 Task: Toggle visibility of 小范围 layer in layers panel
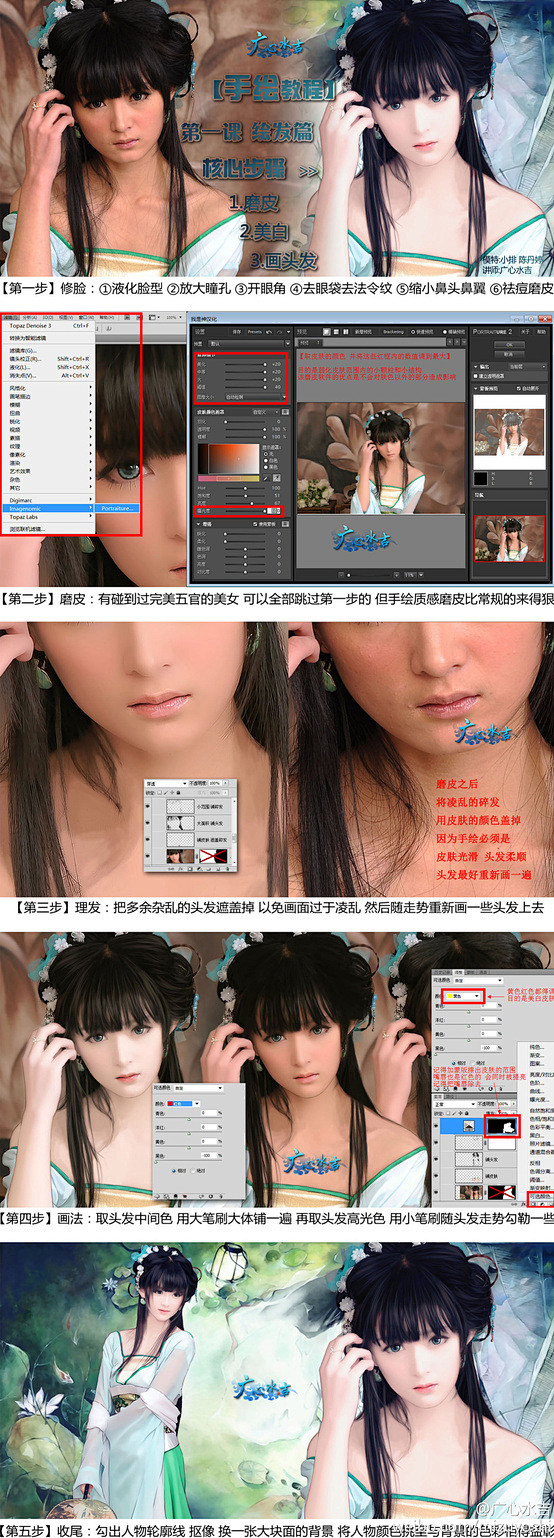(x=149, y=806)
